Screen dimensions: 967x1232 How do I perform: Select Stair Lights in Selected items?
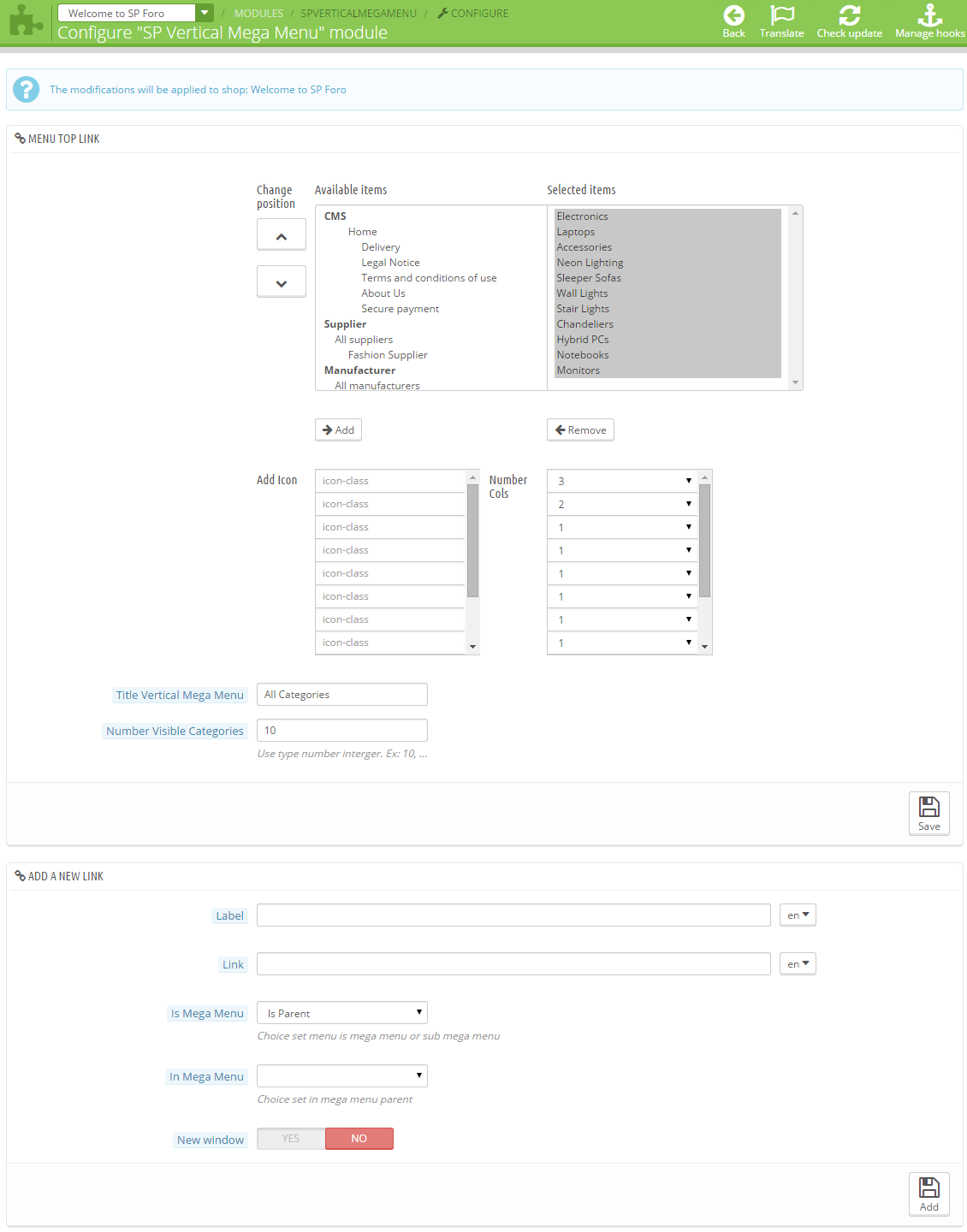coord(667,309)
